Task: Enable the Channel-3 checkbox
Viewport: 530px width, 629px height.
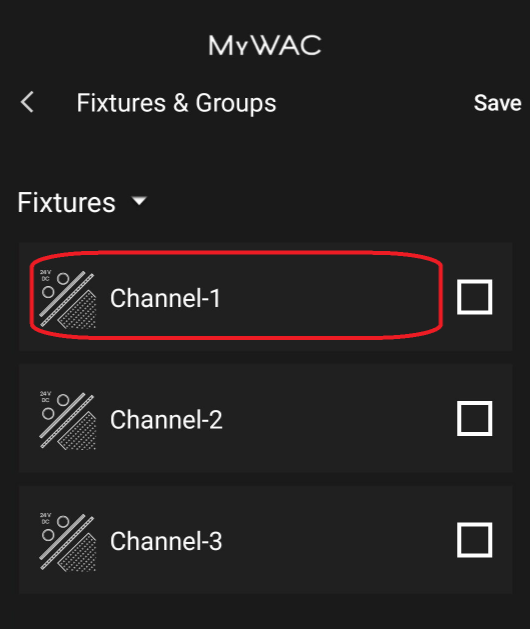Action: pos(475,540)
